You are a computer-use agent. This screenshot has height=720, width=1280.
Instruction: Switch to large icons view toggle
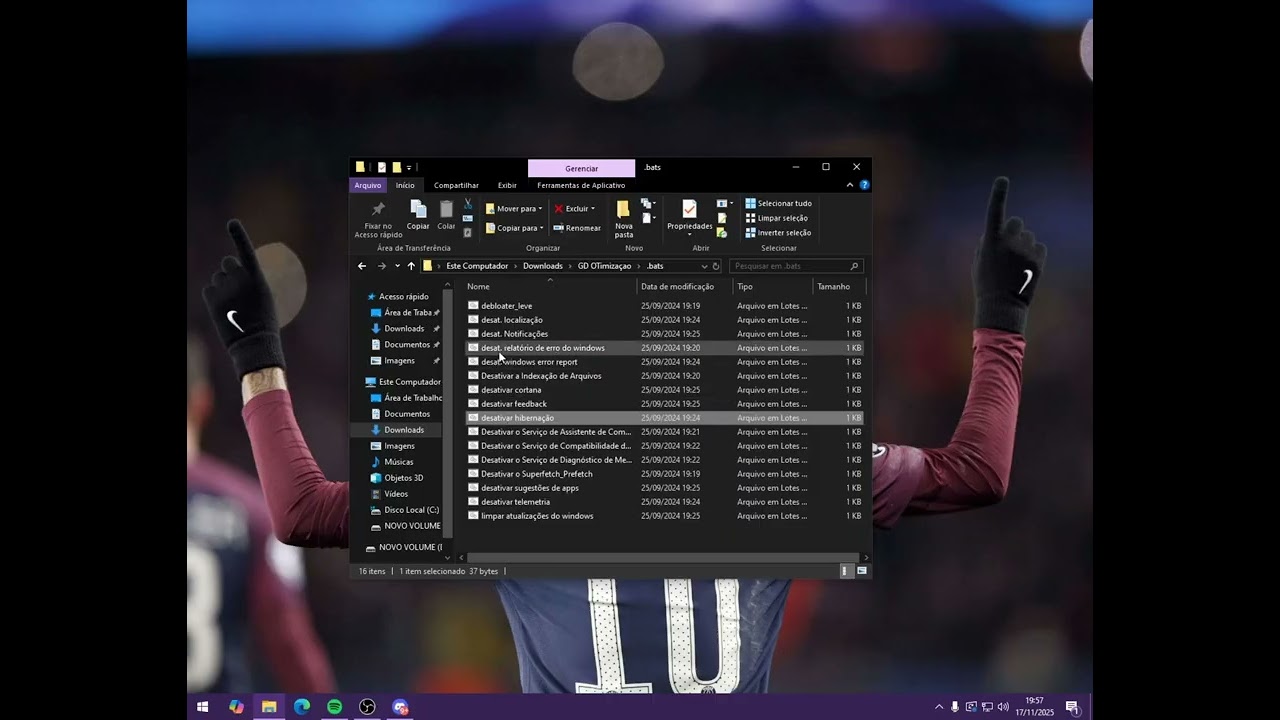[862, 571]
